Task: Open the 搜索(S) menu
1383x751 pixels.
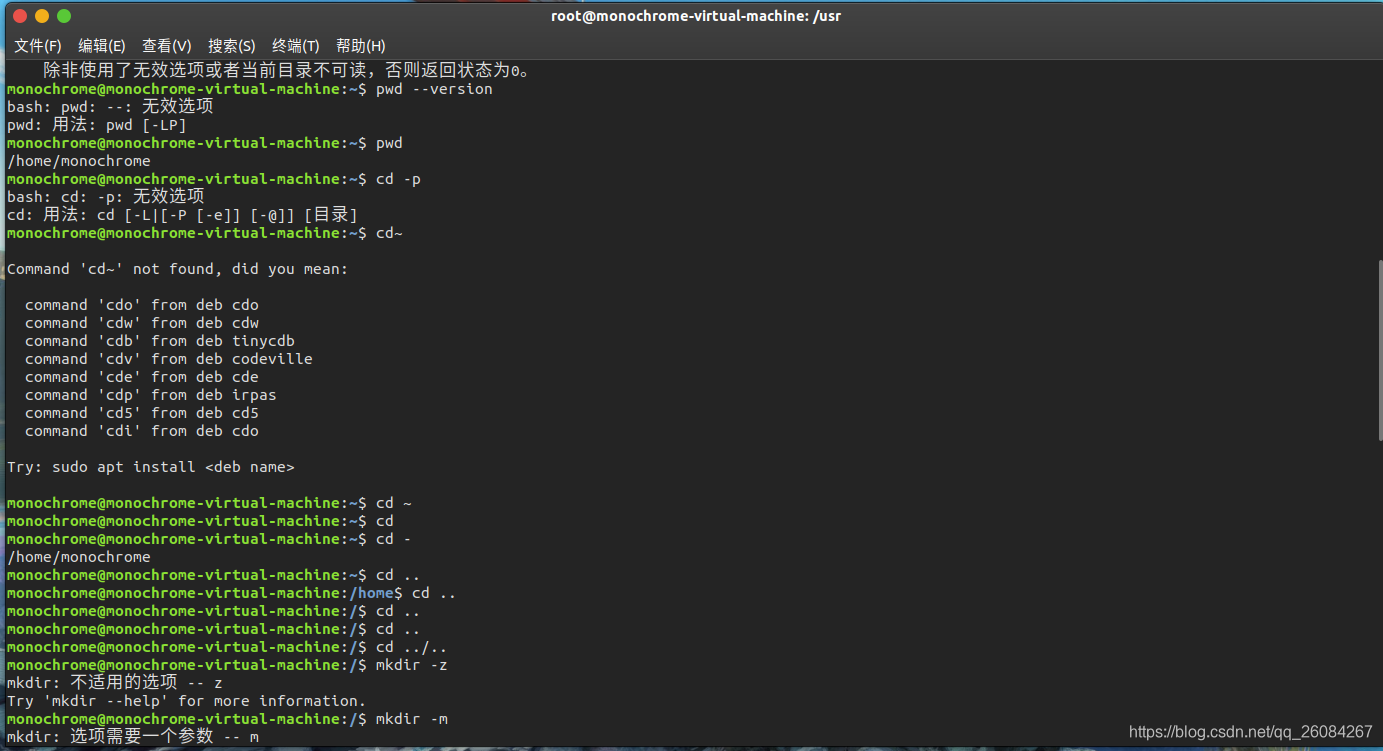Action: coord(232,46)
